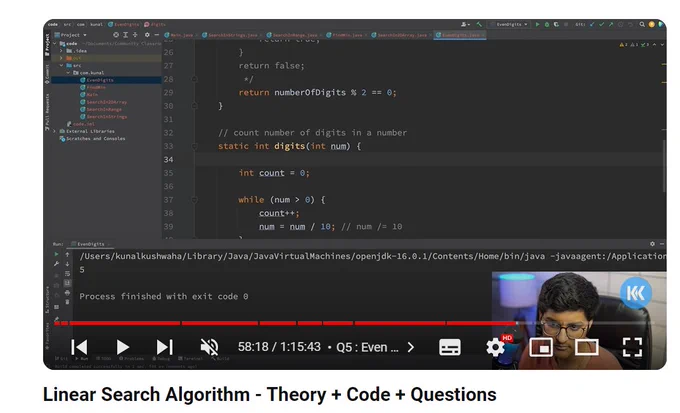This screenshot has height=413, width=680.
Task: Click the wrench icon in the Run panel
Action: (56, 264)
